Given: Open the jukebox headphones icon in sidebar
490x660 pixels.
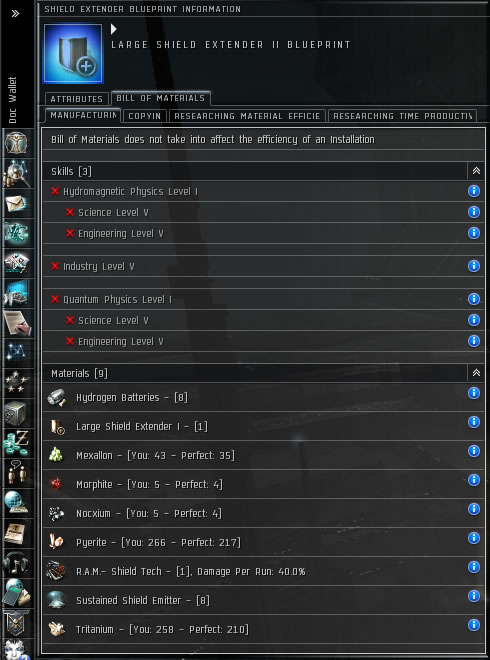Looking at the screenshot, I should click(x=17, y=563).
